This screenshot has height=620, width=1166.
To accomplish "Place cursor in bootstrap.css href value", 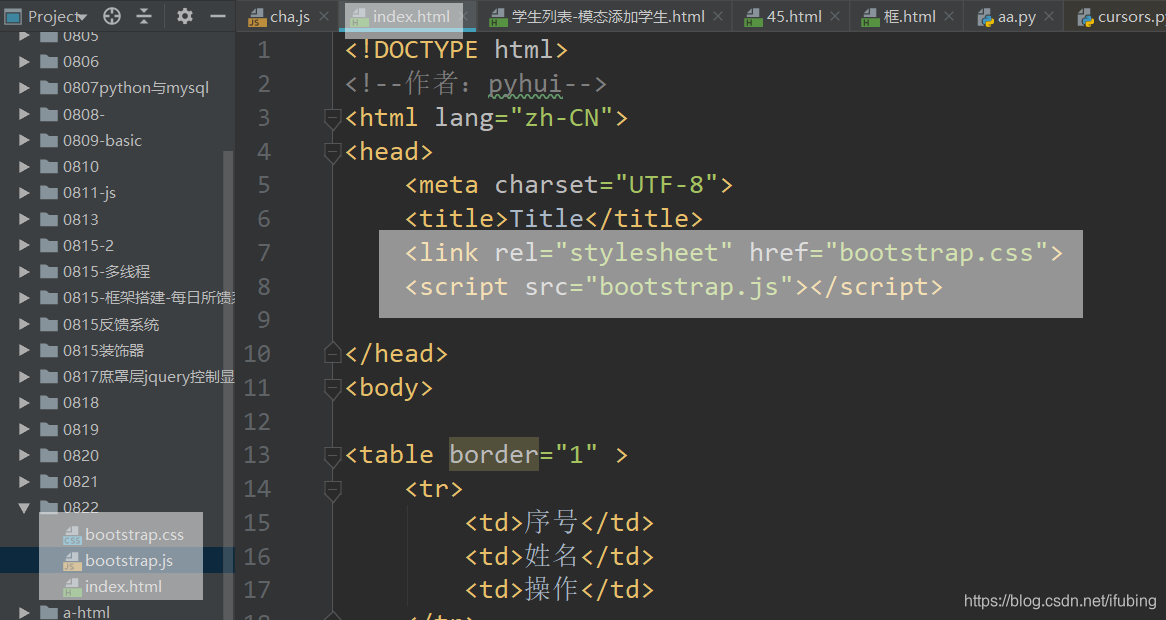I will (936, 253).
